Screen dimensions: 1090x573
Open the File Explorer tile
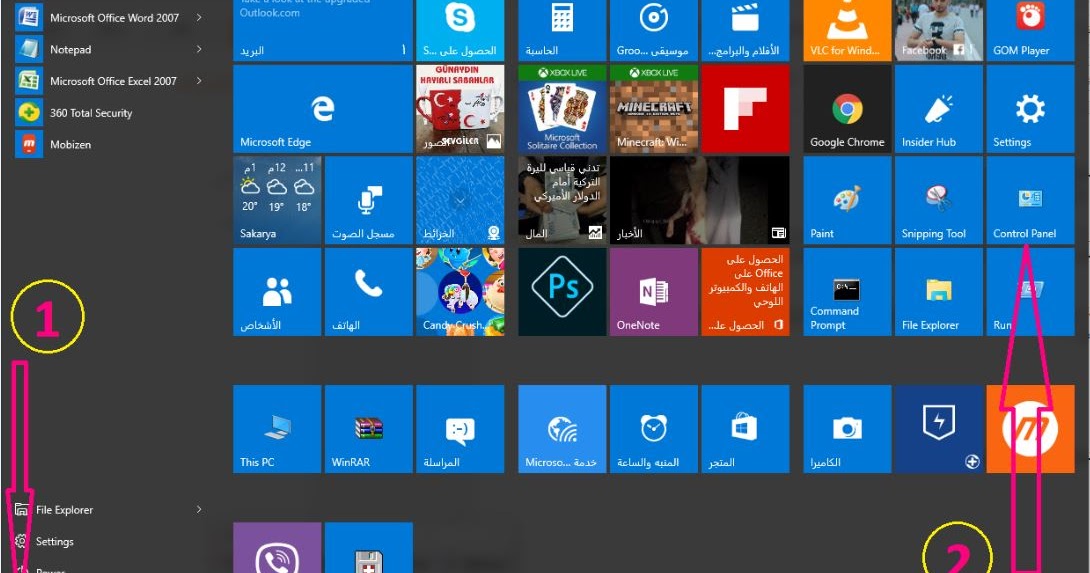pos(939,292)
